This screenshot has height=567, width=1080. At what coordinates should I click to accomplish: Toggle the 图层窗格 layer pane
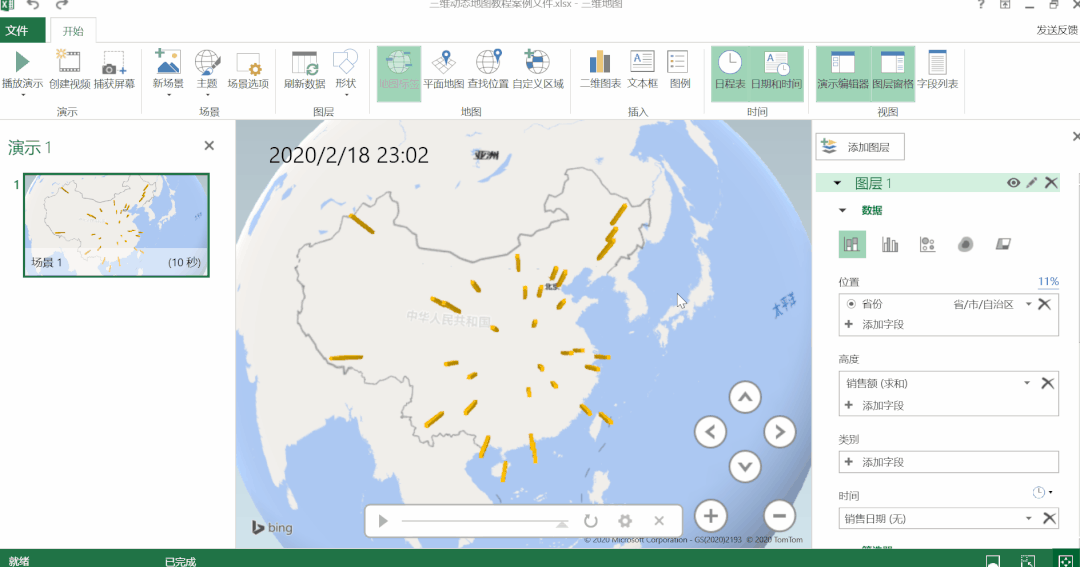click(893, 74)
